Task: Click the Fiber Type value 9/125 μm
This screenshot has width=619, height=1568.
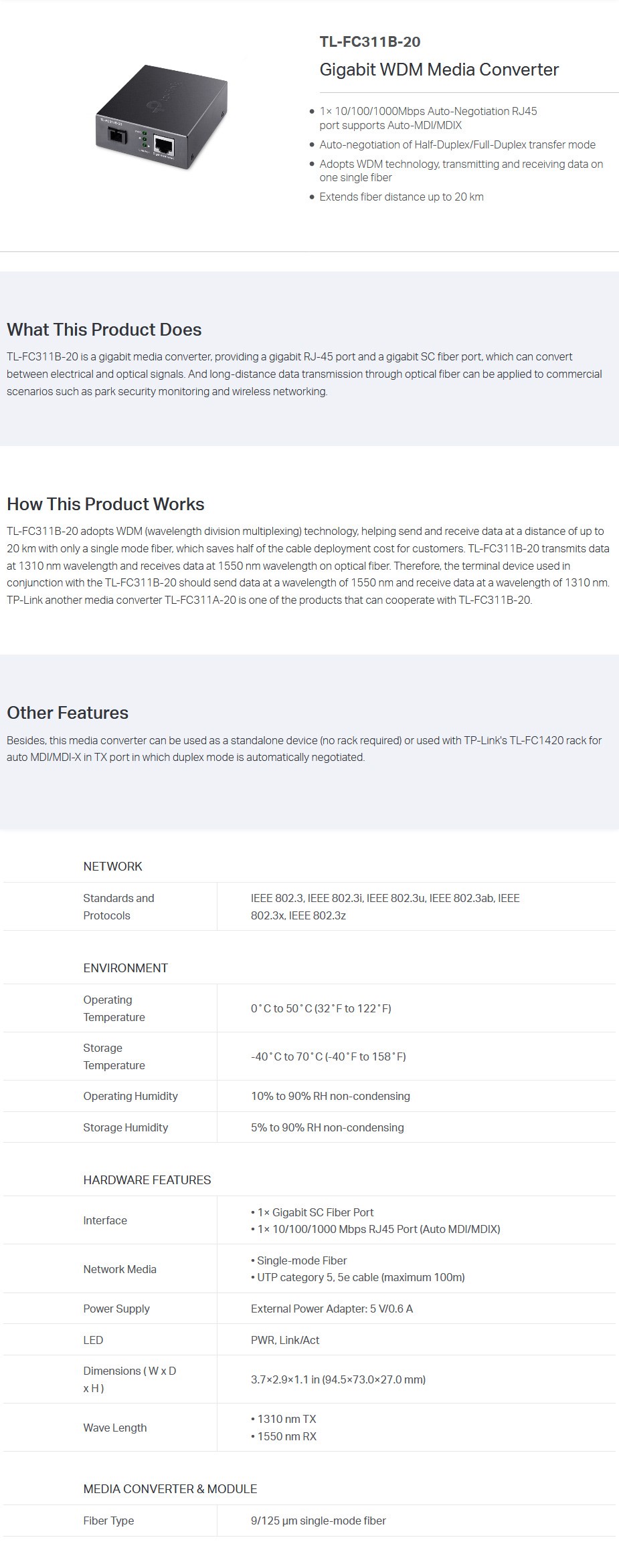Action: pyautogui.click(x=318, y=1521)
